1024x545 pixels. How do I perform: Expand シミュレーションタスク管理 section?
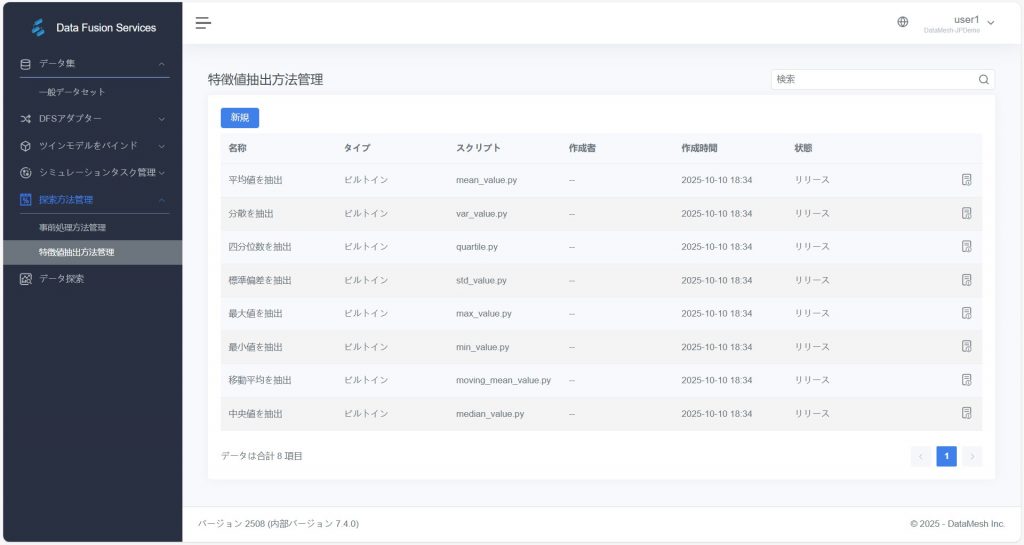click(92, 172)
